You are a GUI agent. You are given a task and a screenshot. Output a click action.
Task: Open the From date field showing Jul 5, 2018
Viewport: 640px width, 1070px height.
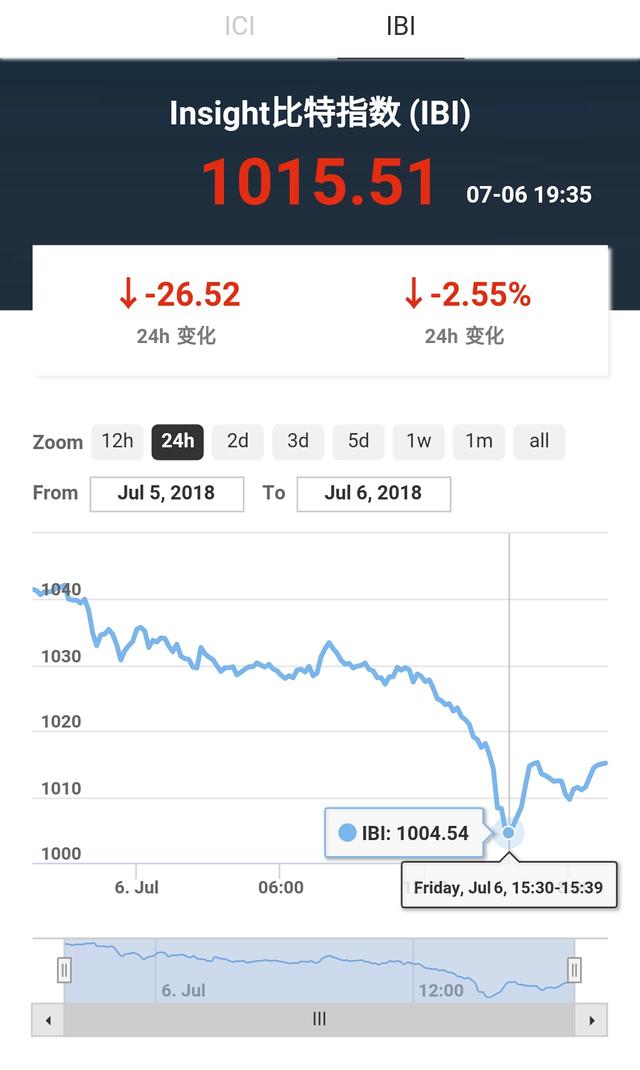pos(166,493)
